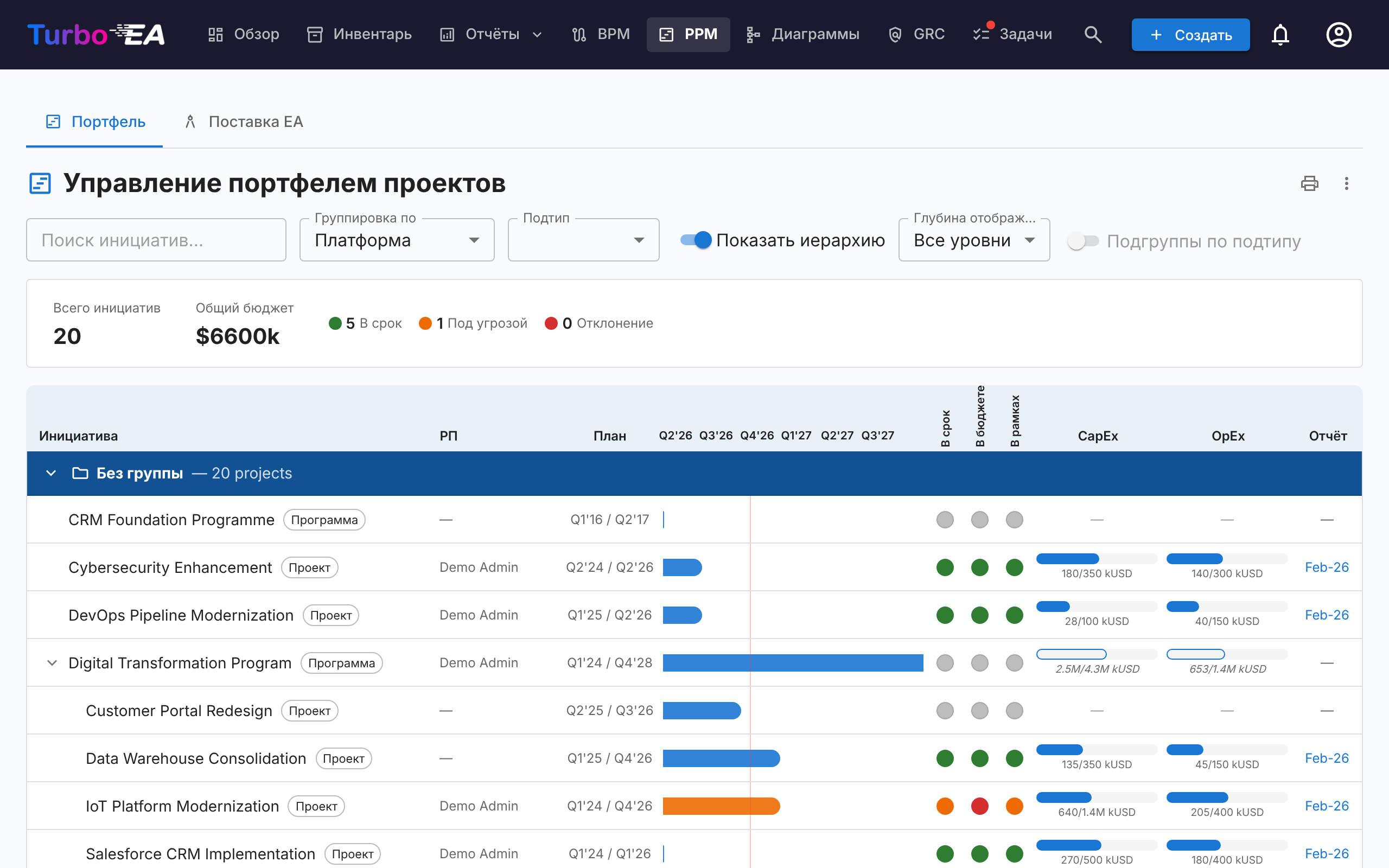Open Data Warehouse Consolidation initiative
Viewport: 1389px width, 868px height.
[196, 758]
